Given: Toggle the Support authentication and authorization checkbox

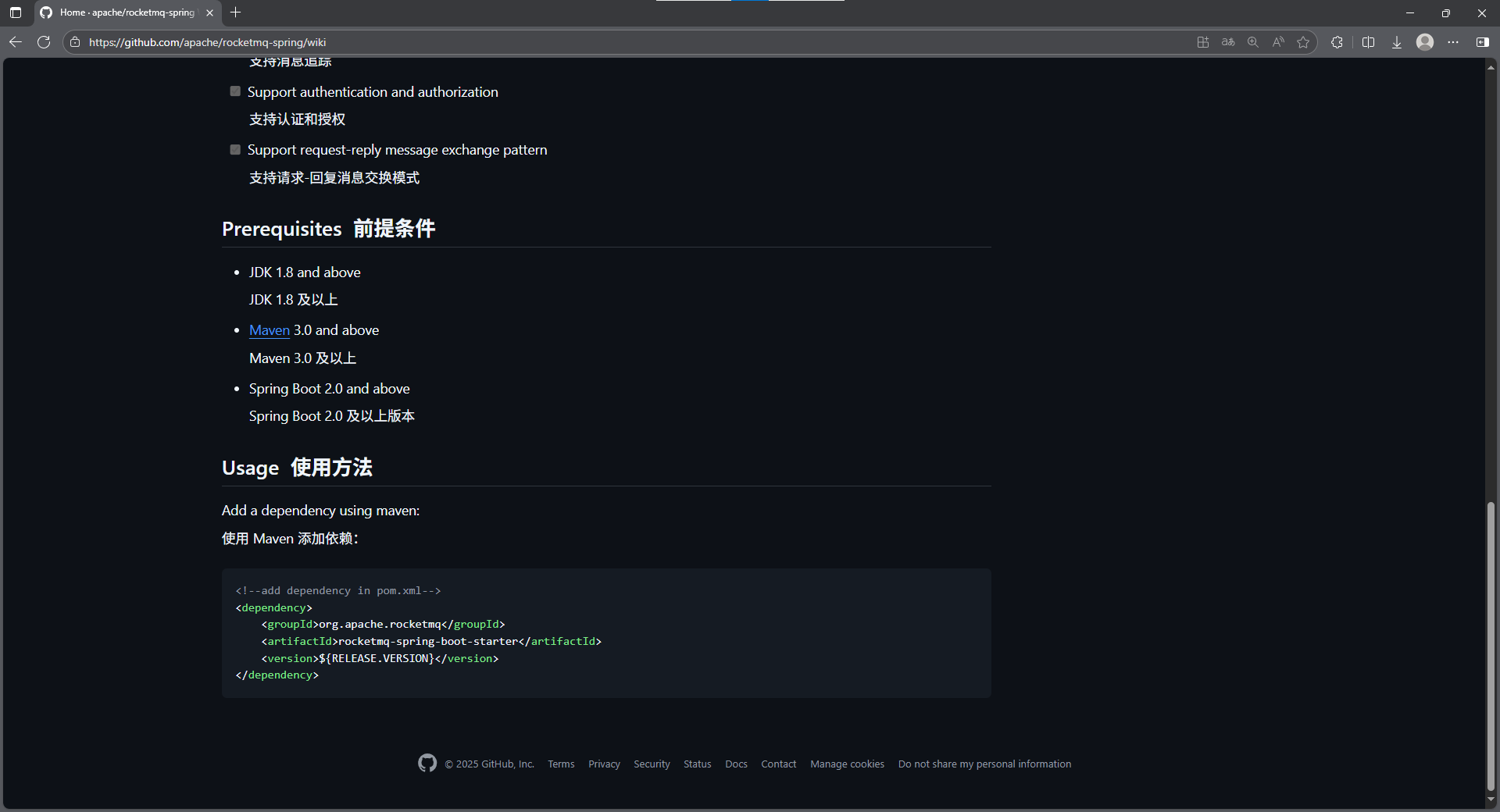Looking at the screenshot, I should [x=234, y=91].
